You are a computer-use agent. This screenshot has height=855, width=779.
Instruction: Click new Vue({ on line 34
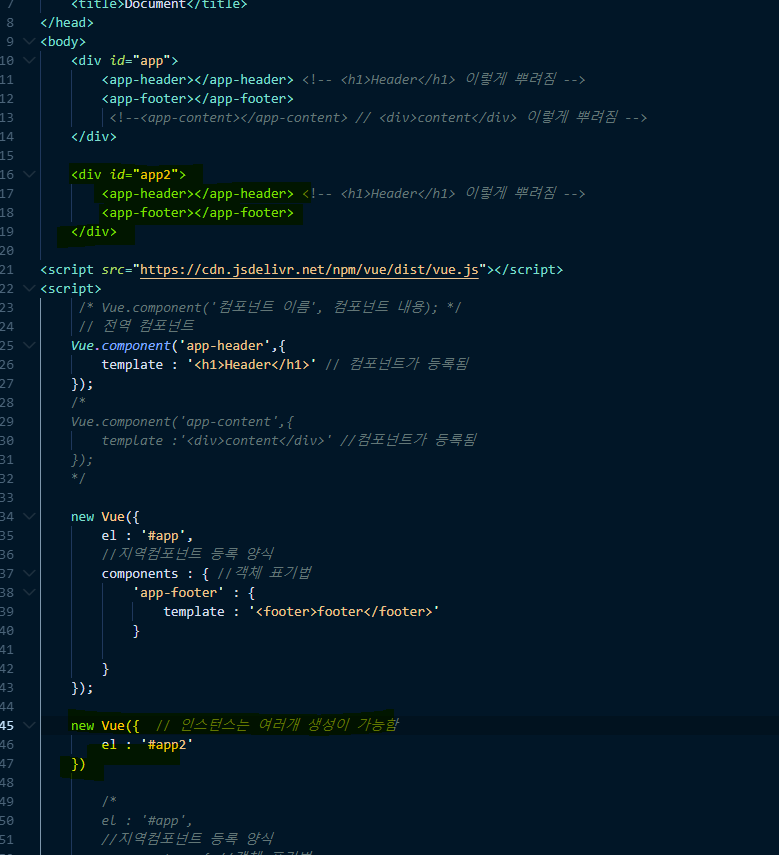(x=105, y=517)
